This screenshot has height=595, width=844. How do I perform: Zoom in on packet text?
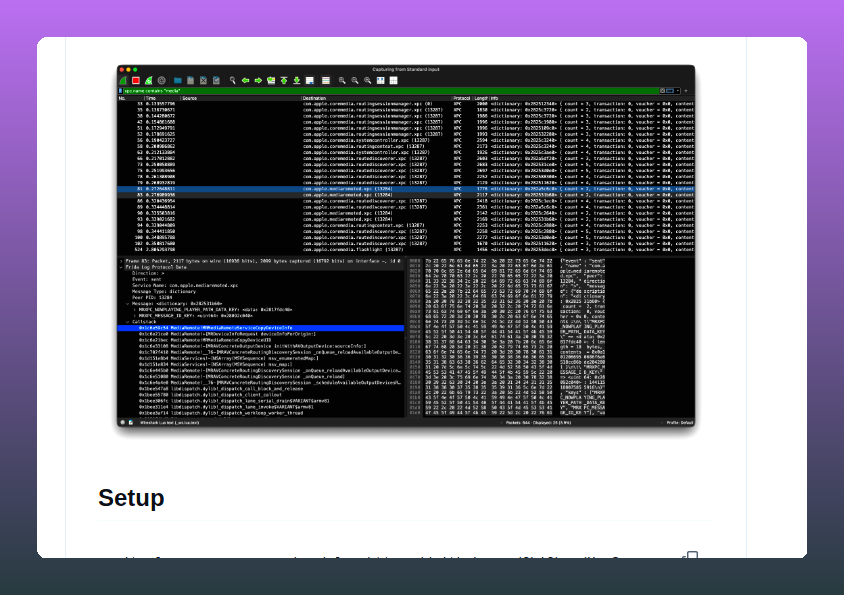click(x=342, y=80)
